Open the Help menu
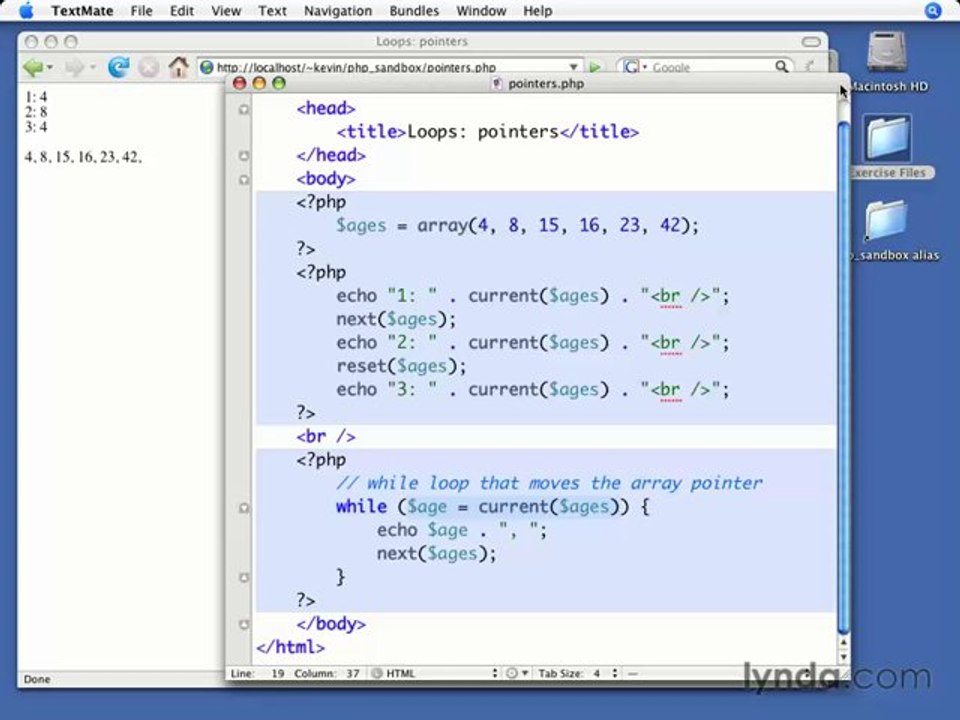 point(538,11)
